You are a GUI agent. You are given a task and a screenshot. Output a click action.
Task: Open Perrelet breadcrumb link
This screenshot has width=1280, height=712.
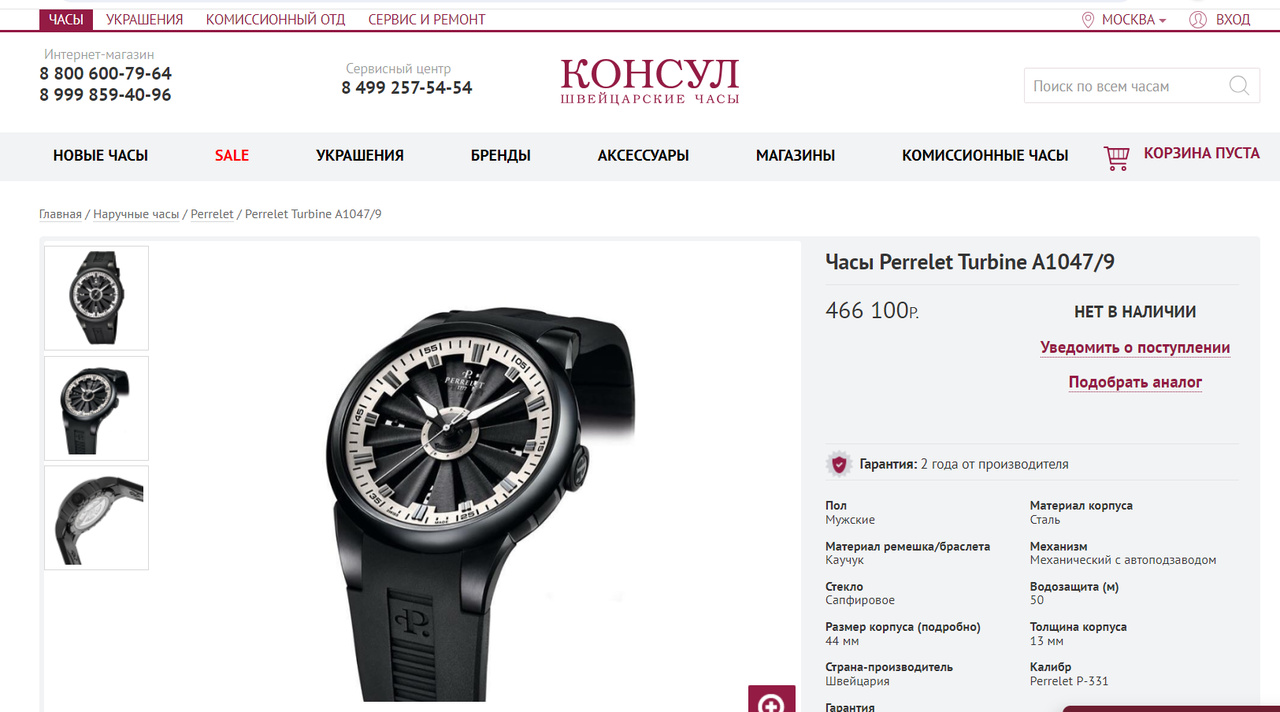(212, 214)
